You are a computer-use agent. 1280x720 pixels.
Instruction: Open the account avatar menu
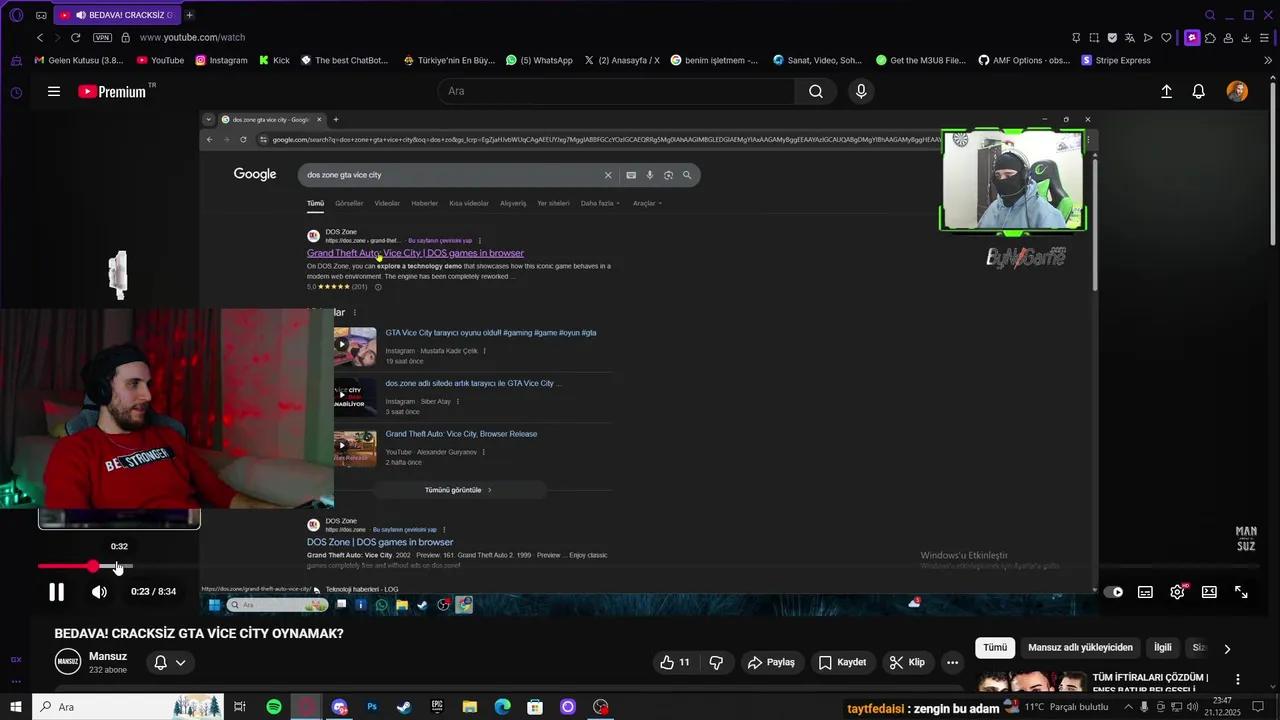1237,91
